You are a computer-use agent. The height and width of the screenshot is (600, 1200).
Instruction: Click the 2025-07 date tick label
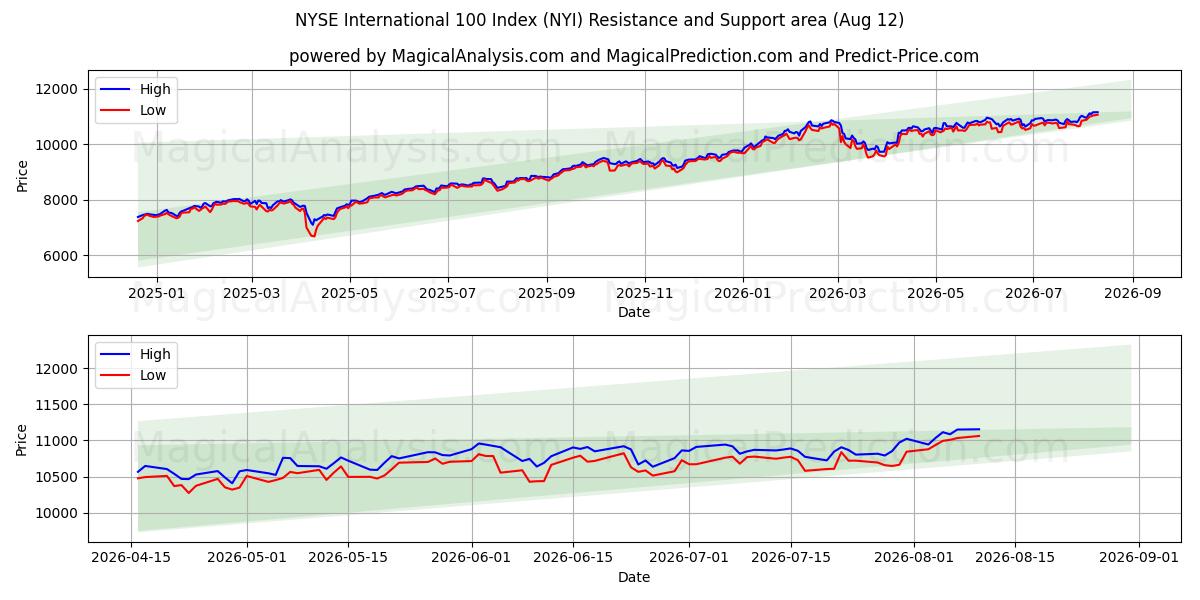point(447,293)
